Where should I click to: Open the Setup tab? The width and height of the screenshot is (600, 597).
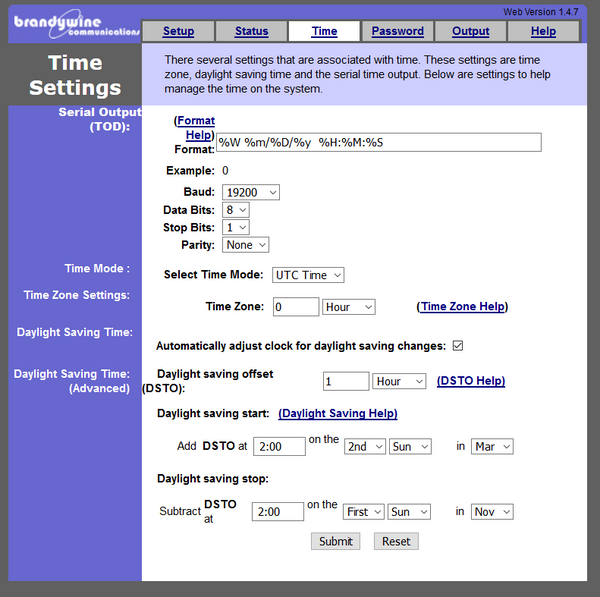178,31
